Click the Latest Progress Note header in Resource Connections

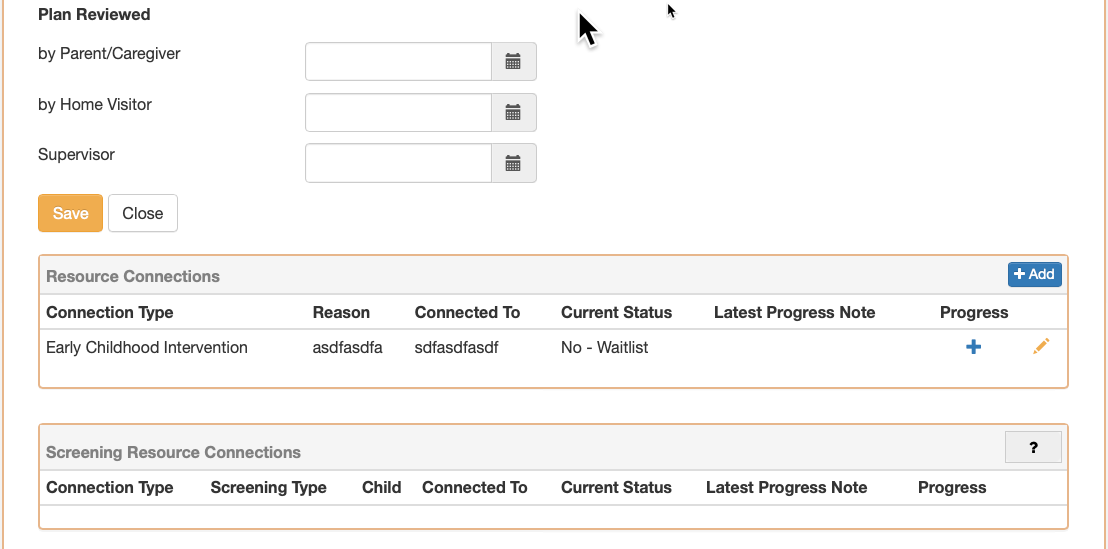coord(794,312)
